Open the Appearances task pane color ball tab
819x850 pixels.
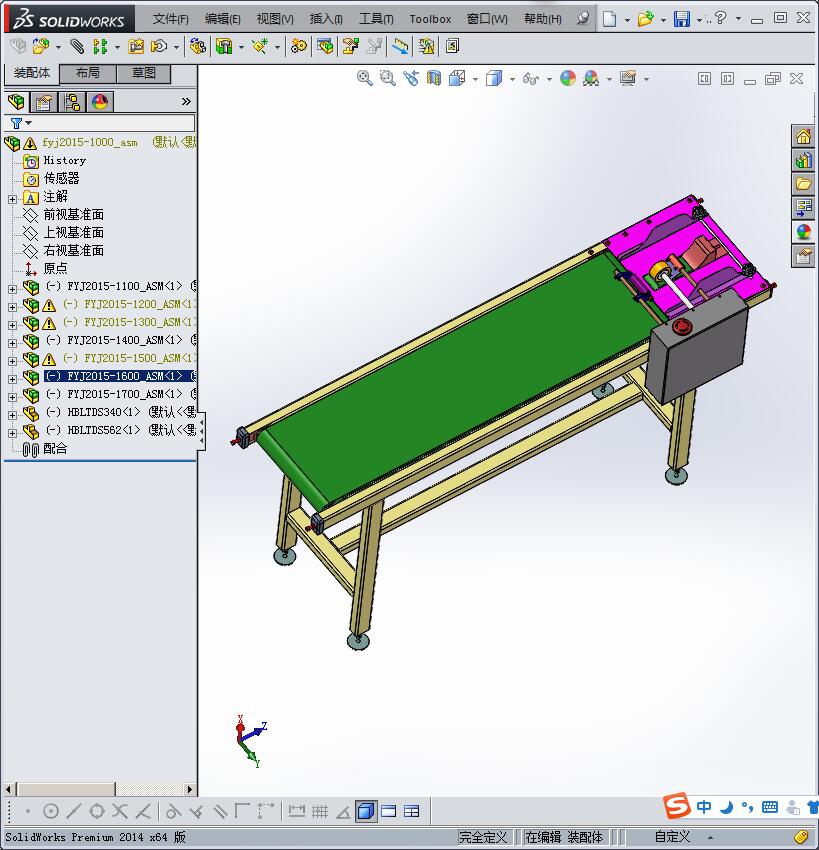point(803,232)
